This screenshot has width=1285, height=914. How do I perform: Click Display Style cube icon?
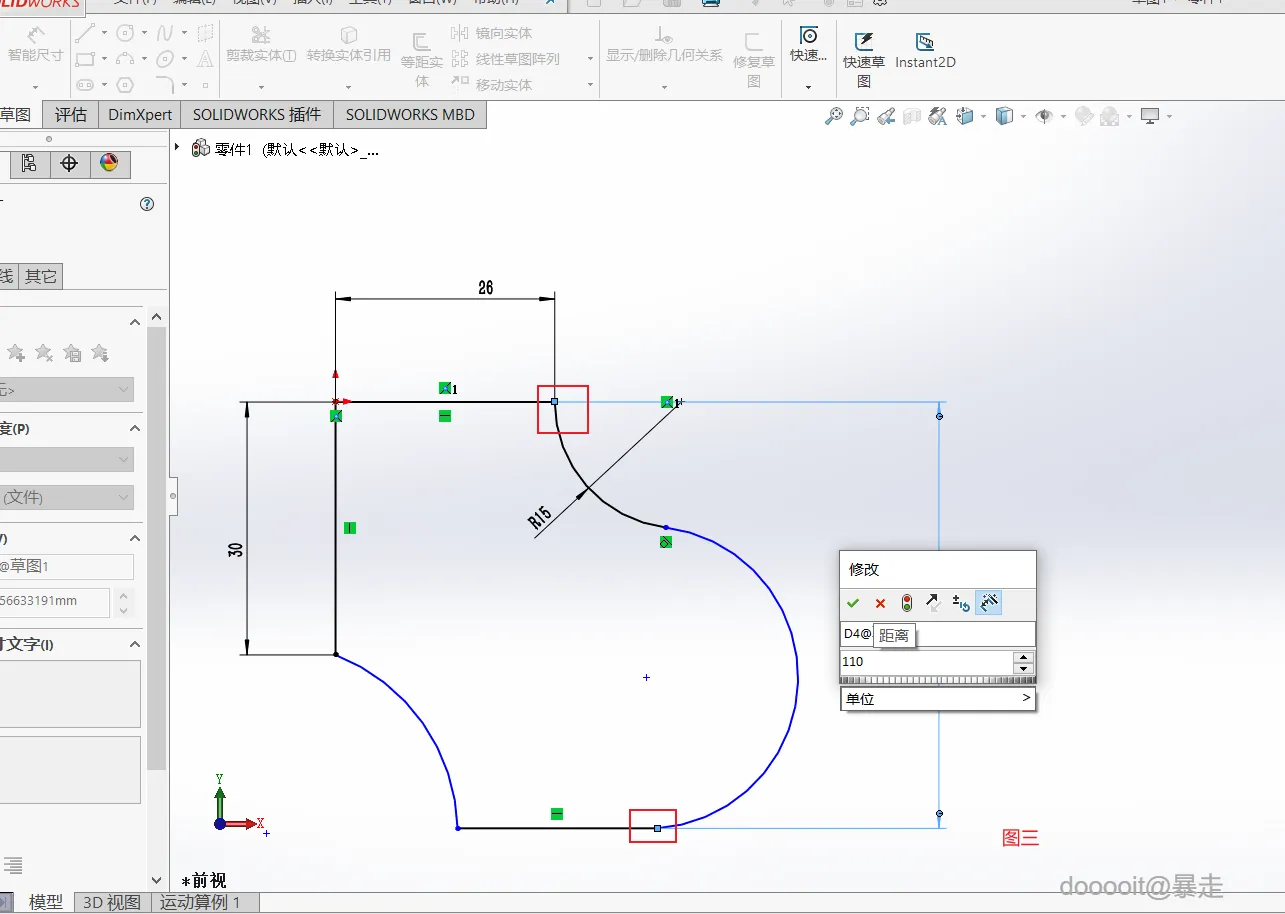(1004, 116)
